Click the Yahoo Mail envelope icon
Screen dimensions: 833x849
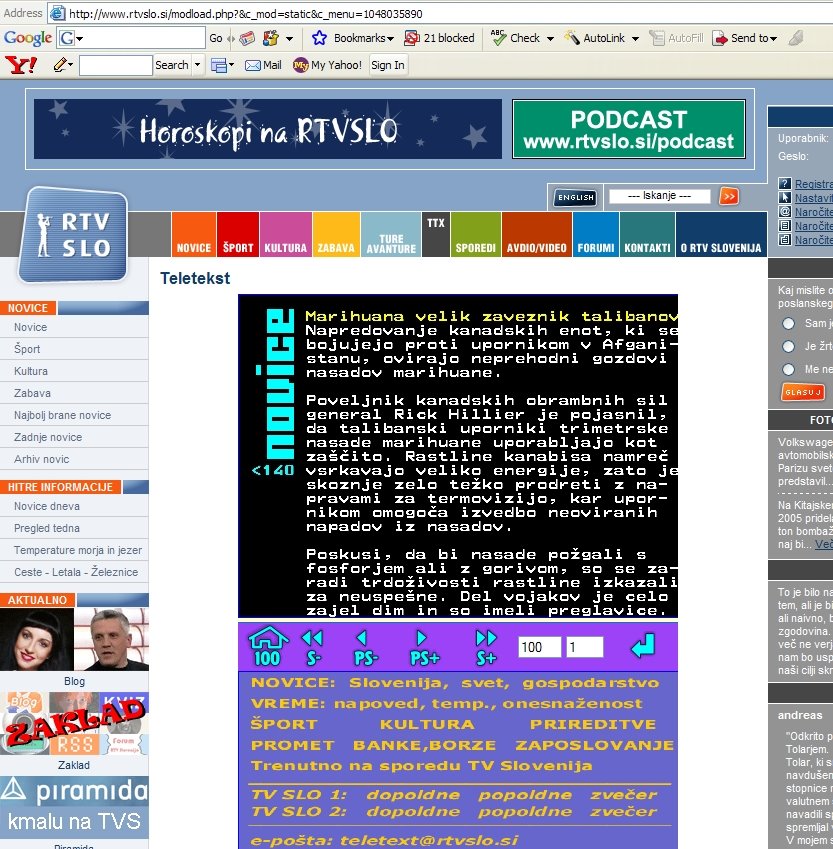tap(253, 66)
